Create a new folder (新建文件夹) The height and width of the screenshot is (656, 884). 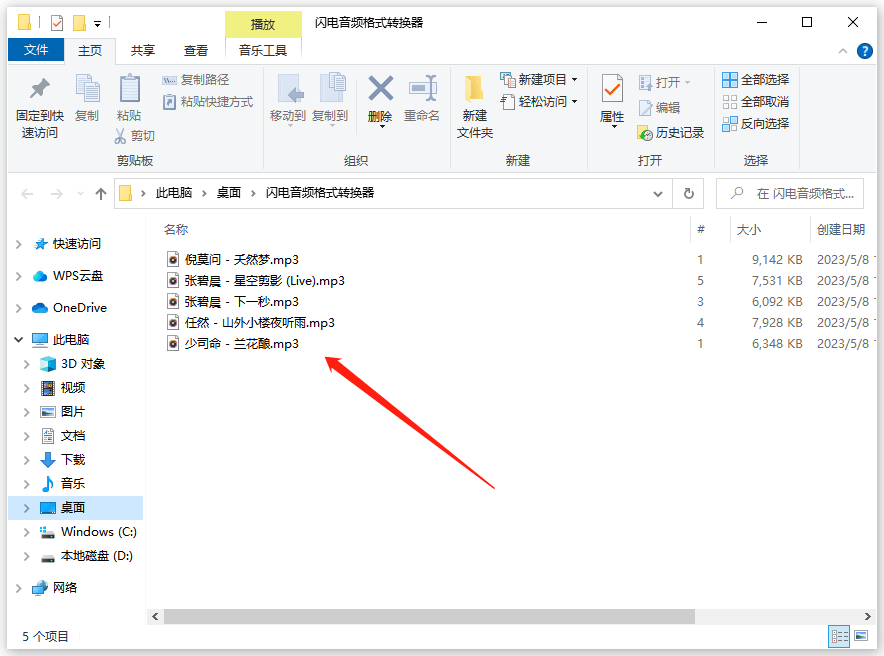(x=474, y=107)
